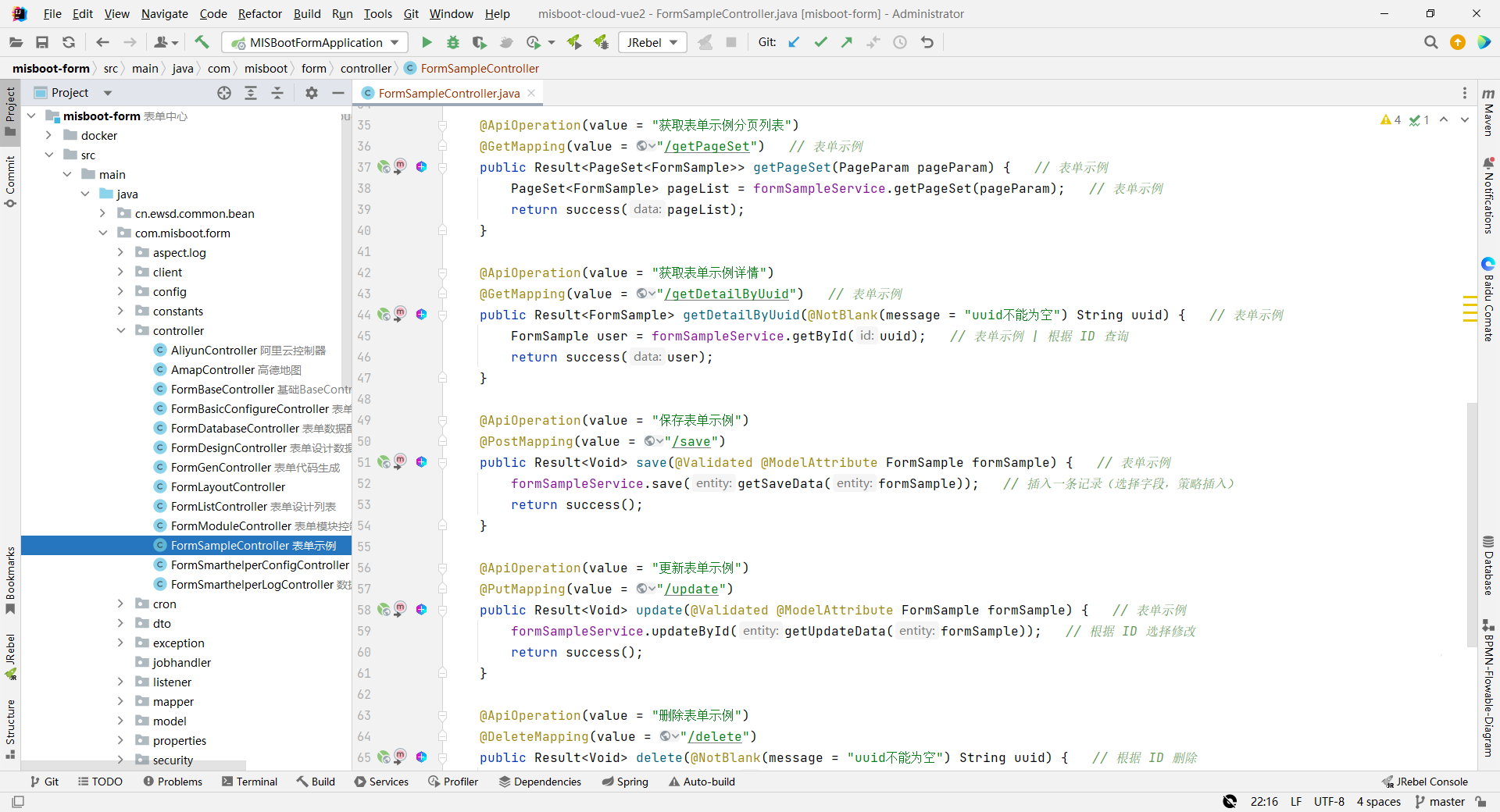This screenshot has width=1500, height=812.
Task: Hide the Project tool window
Action: [338, 93]
